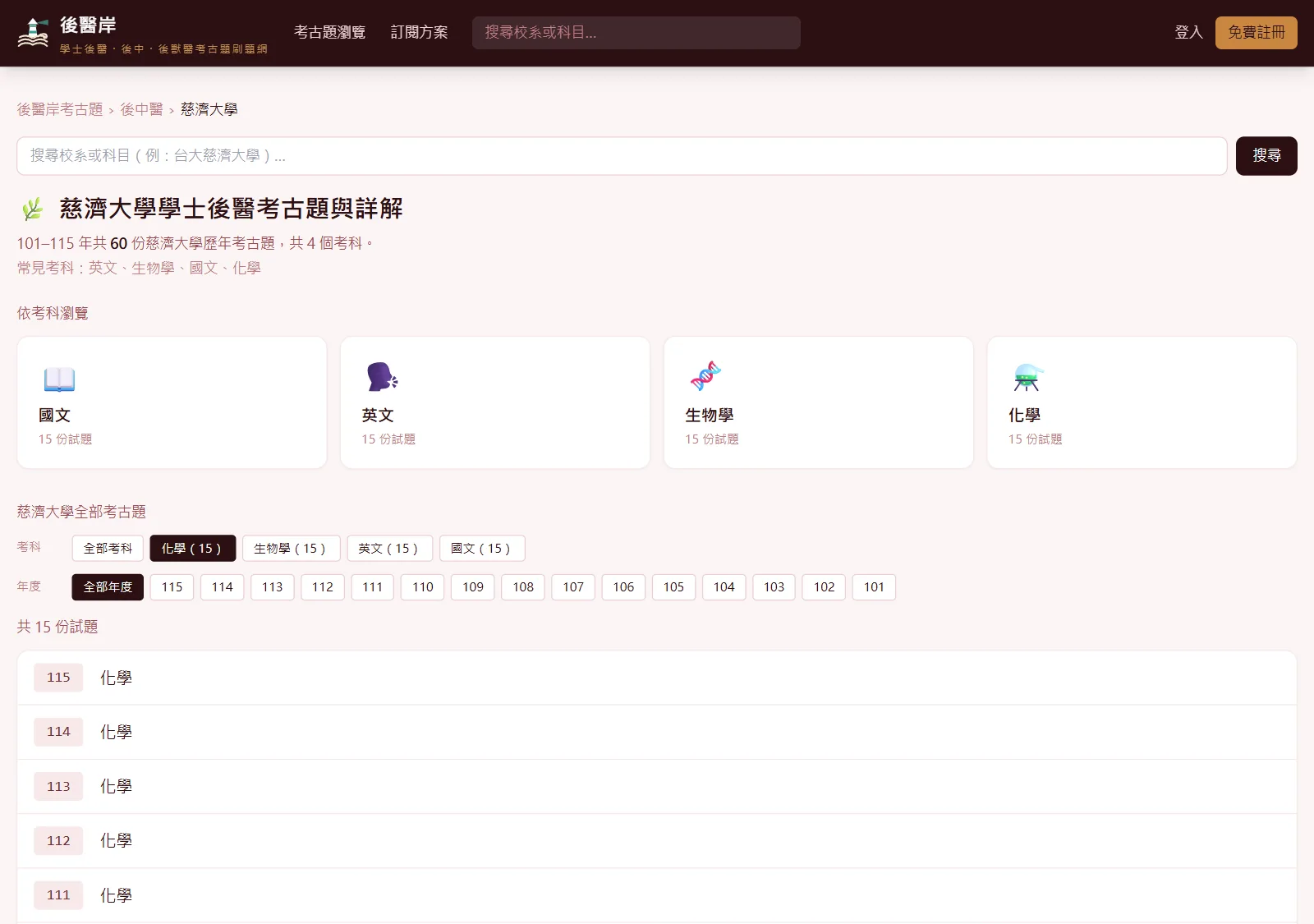
Task: Open the 114 化學 exam row
Action: [657, 732]
